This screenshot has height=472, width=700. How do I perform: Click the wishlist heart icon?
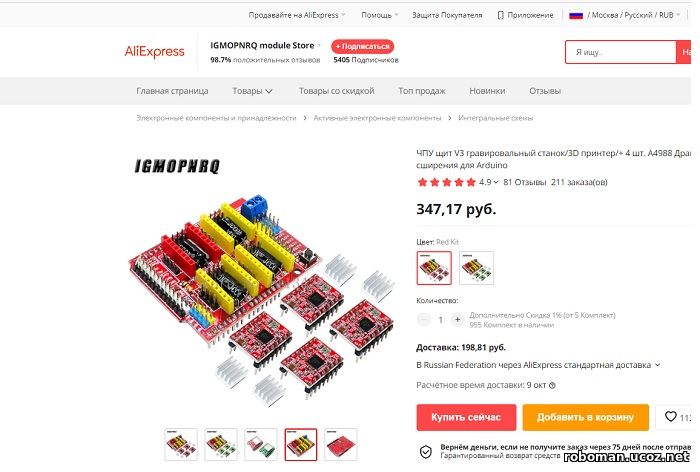pyautogui.click(x=671, y=417)
